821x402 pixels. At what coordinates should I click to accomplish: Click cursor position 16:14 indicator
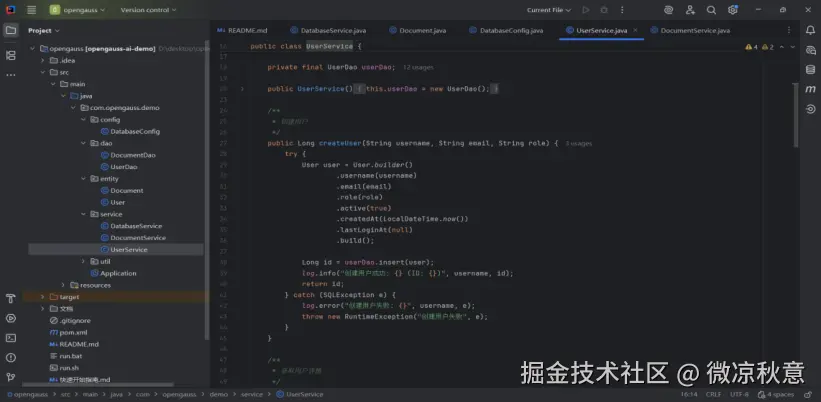coord(689,394)
